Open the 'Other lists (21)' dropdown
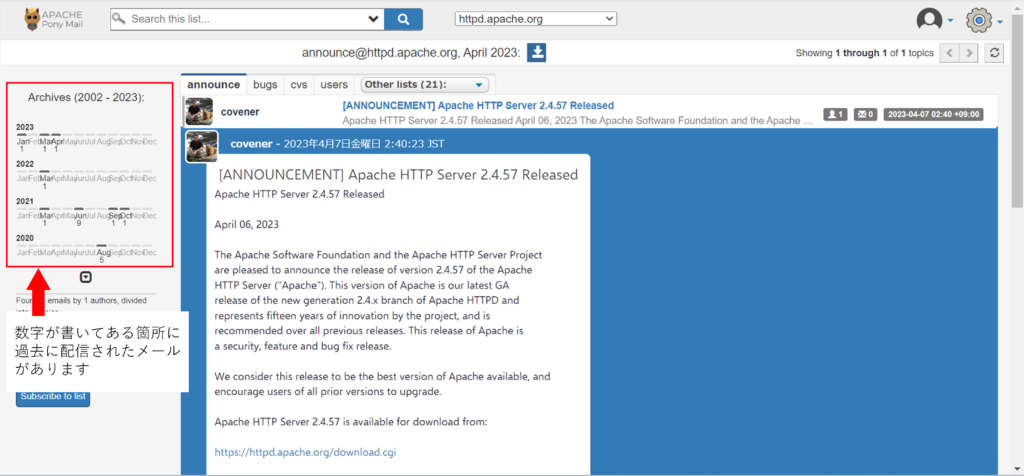 424,84
